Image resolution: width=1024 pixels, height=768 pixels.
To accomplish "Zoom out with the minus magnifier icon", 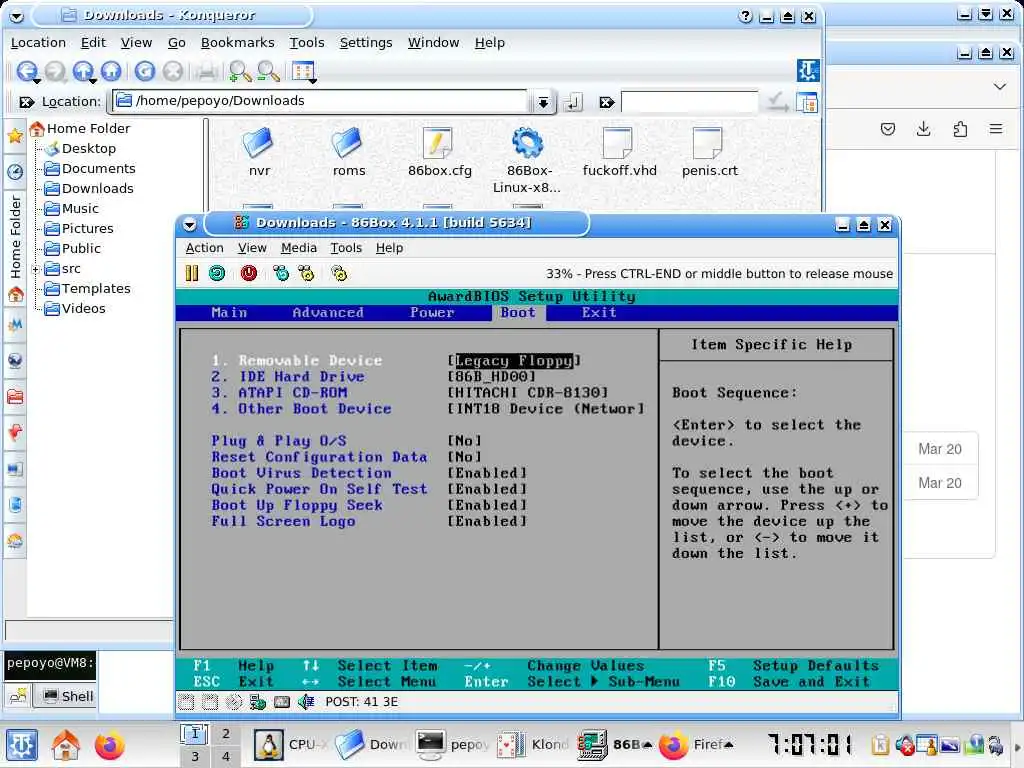I will click(268, 71).
